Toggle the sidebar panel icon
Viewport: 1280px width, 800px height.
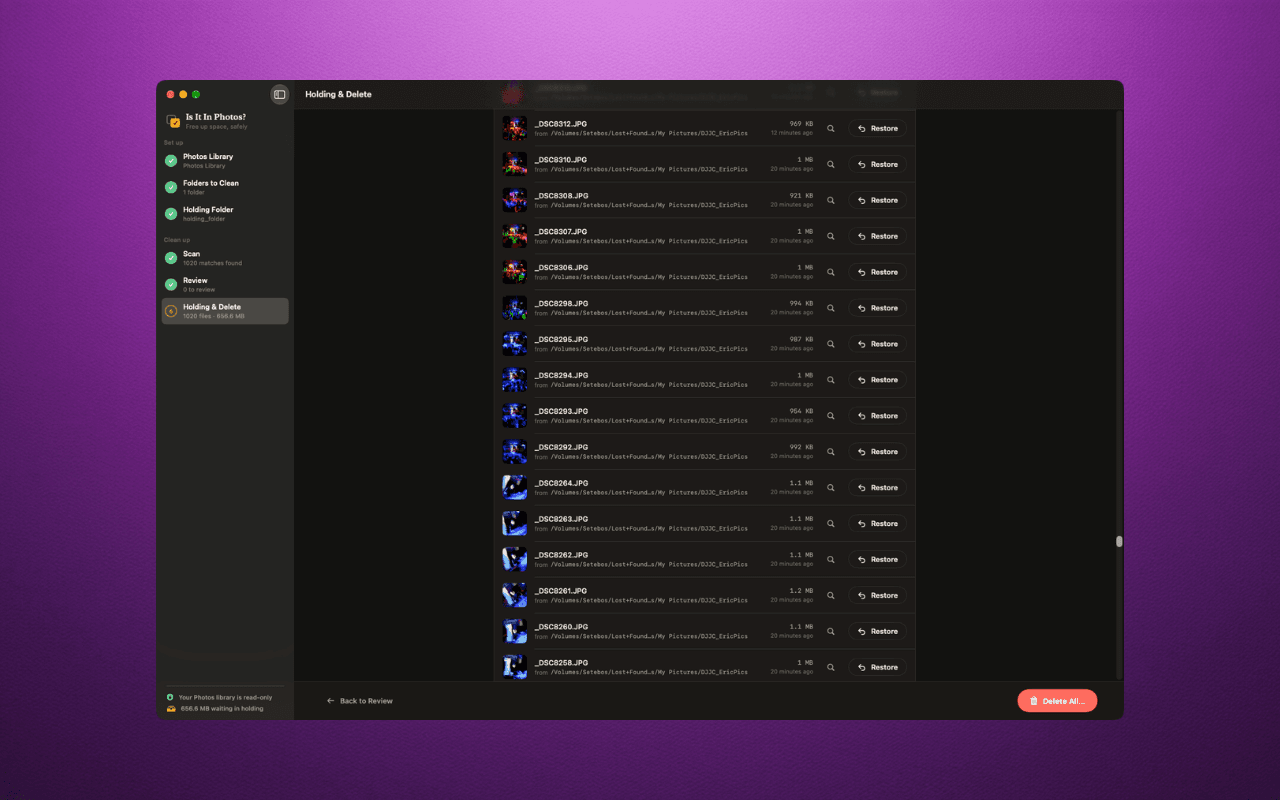(x=280, y=94)
